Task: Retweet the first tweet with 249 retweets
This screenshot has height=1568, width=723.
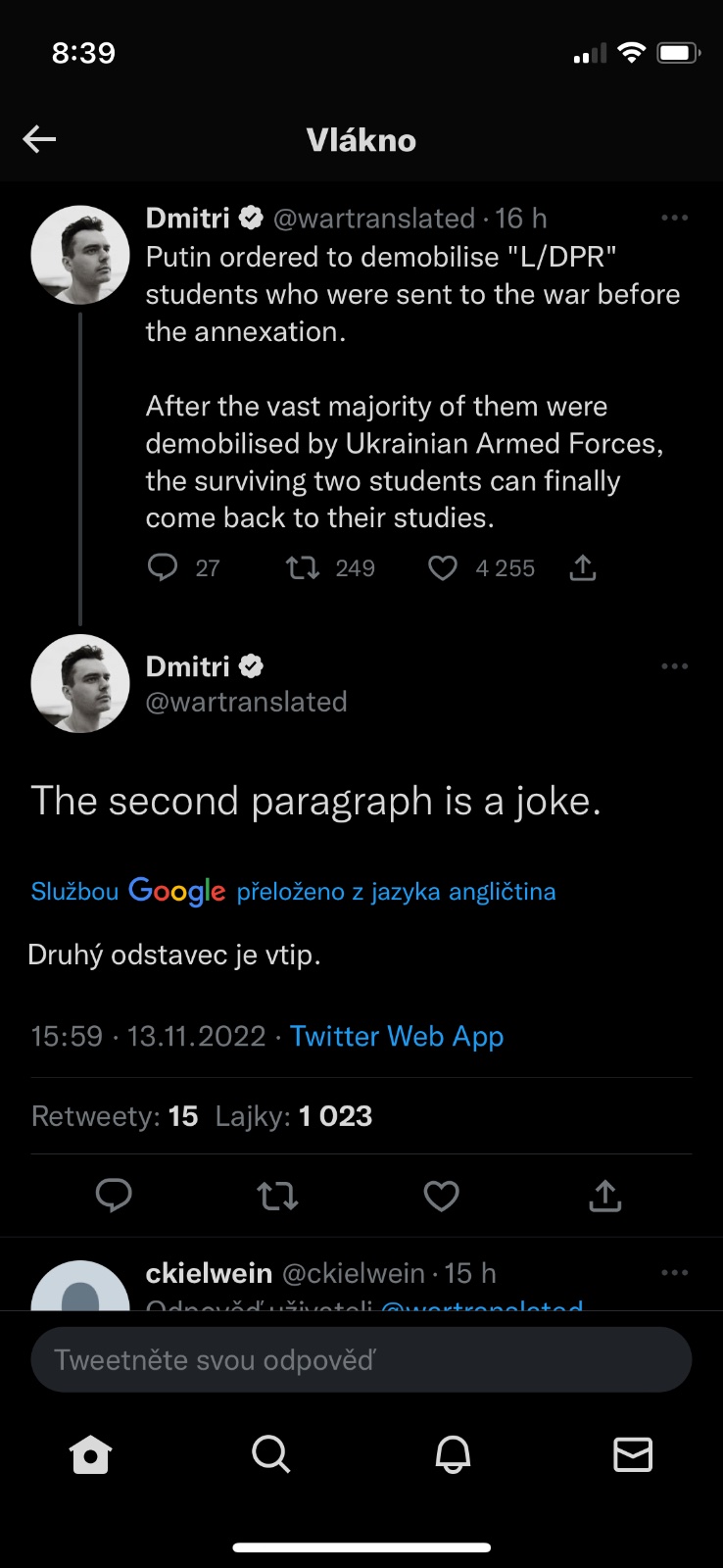Action: [x=303, y=567]
